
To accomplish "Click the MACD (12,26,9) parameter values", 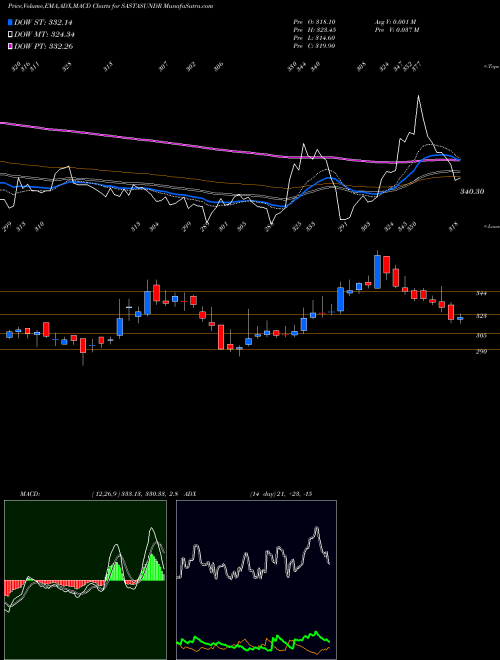I will click(x=136, y=494).
